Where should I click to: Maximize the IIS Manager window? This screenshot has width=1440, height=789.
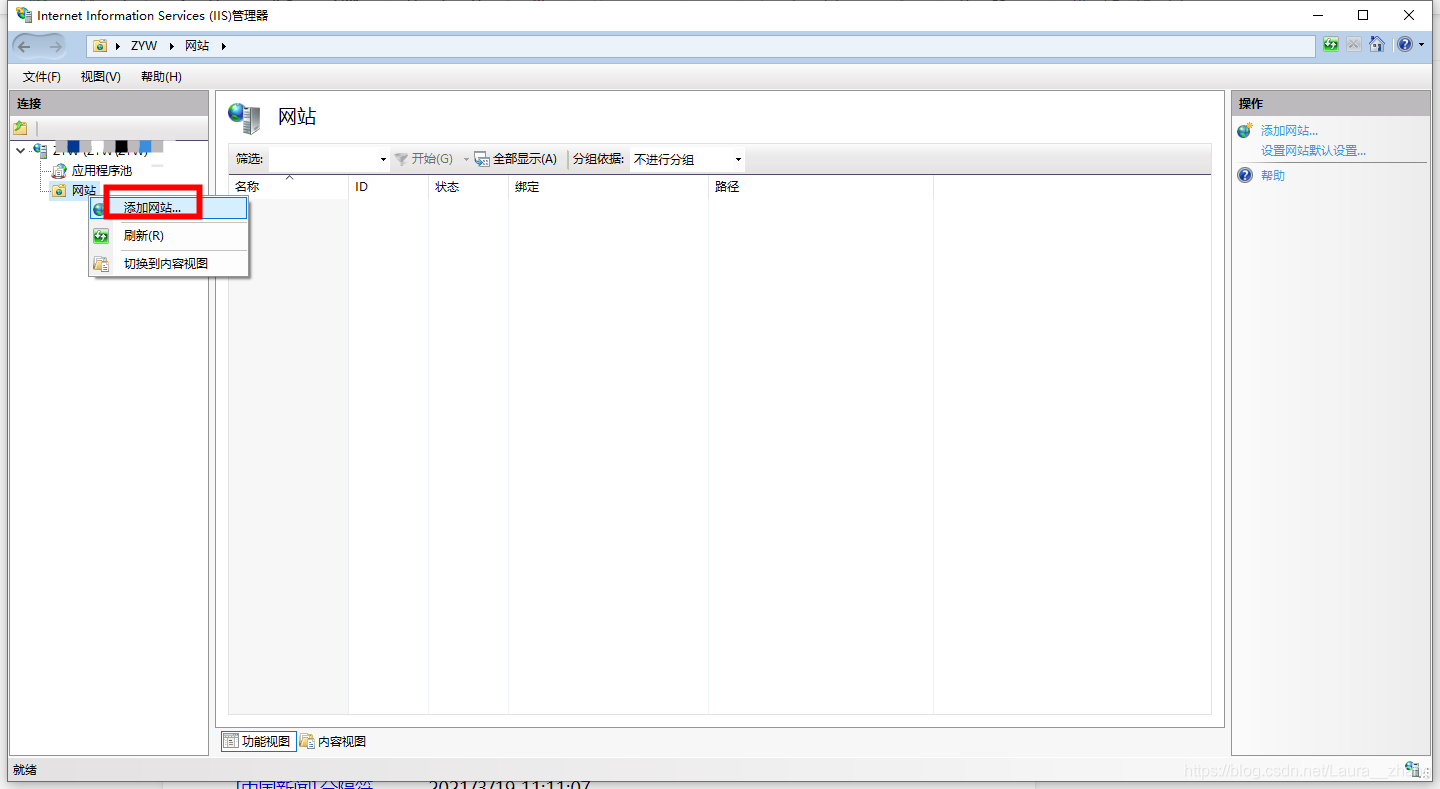tap(1363, 15)
